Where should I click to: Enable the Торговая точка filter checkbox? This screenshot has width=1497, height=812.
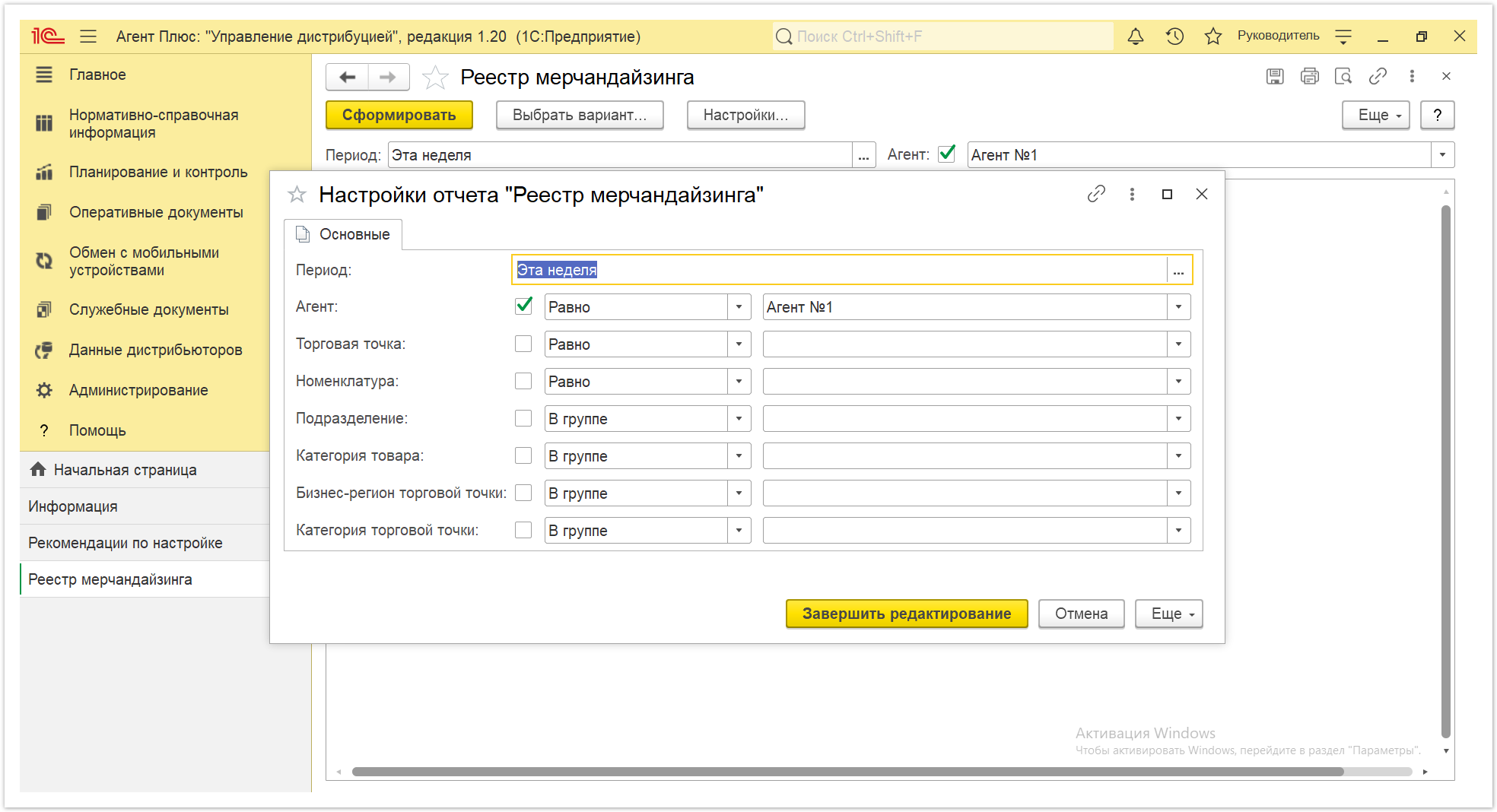pos(523,344)
